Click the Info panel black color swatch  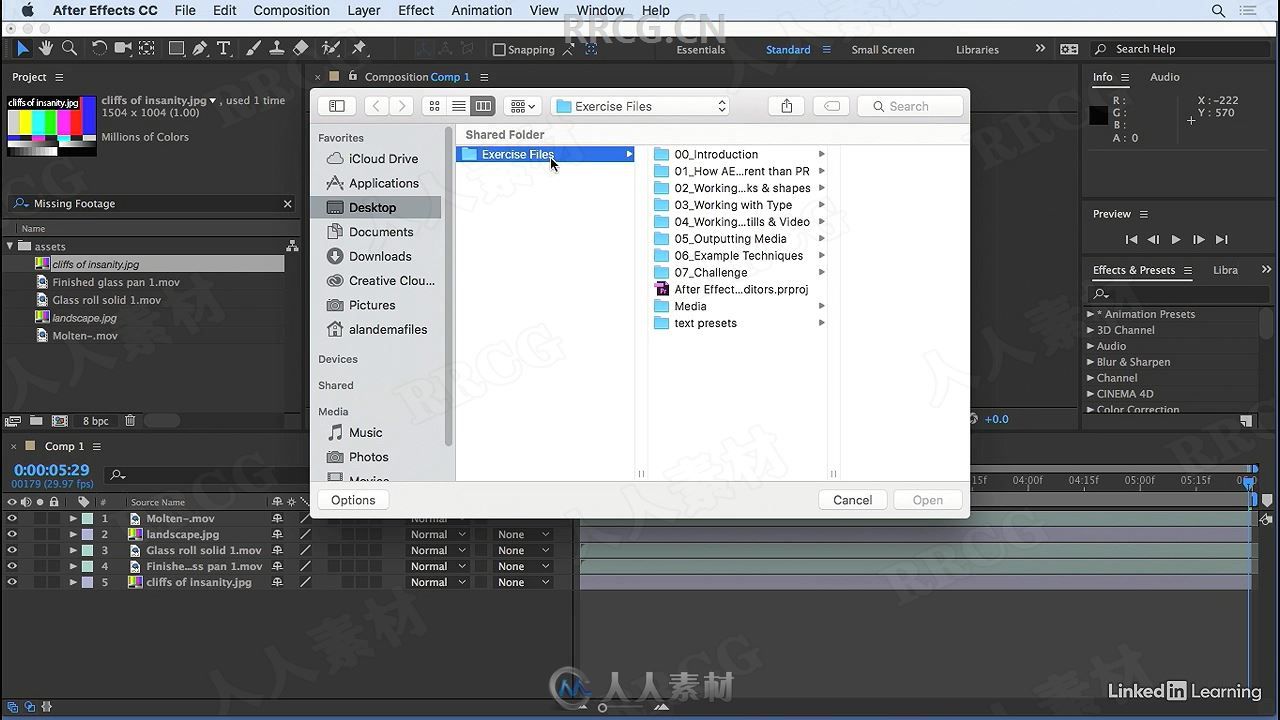coord(1098,115)
